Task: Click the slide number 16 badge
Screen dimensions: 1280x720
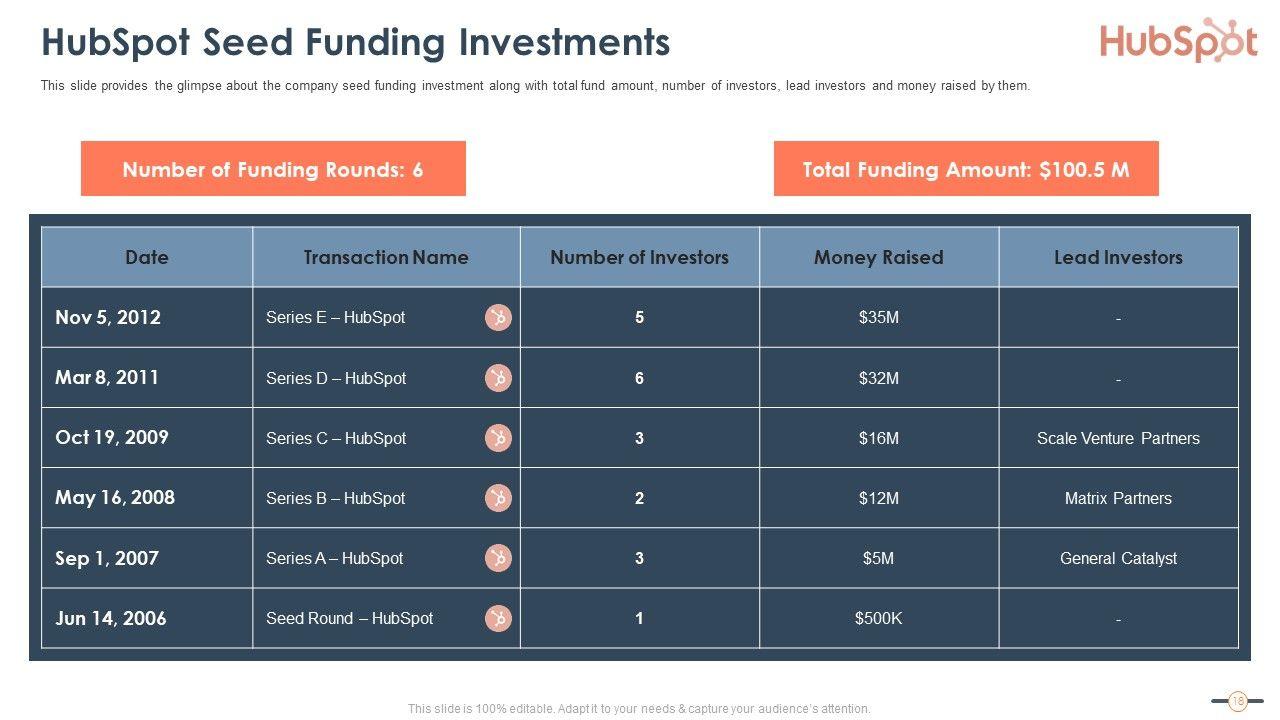Action: point(1237,701)
